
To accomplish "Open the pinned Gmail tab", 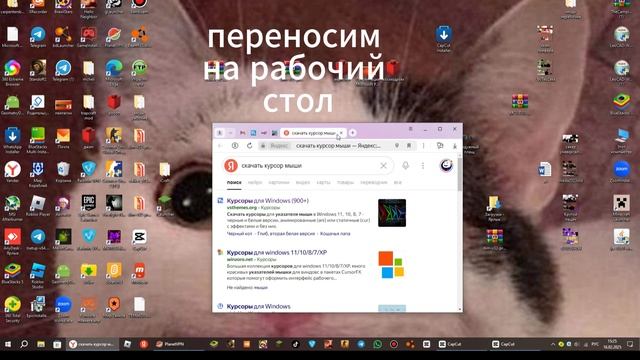I will pos(242,133).
